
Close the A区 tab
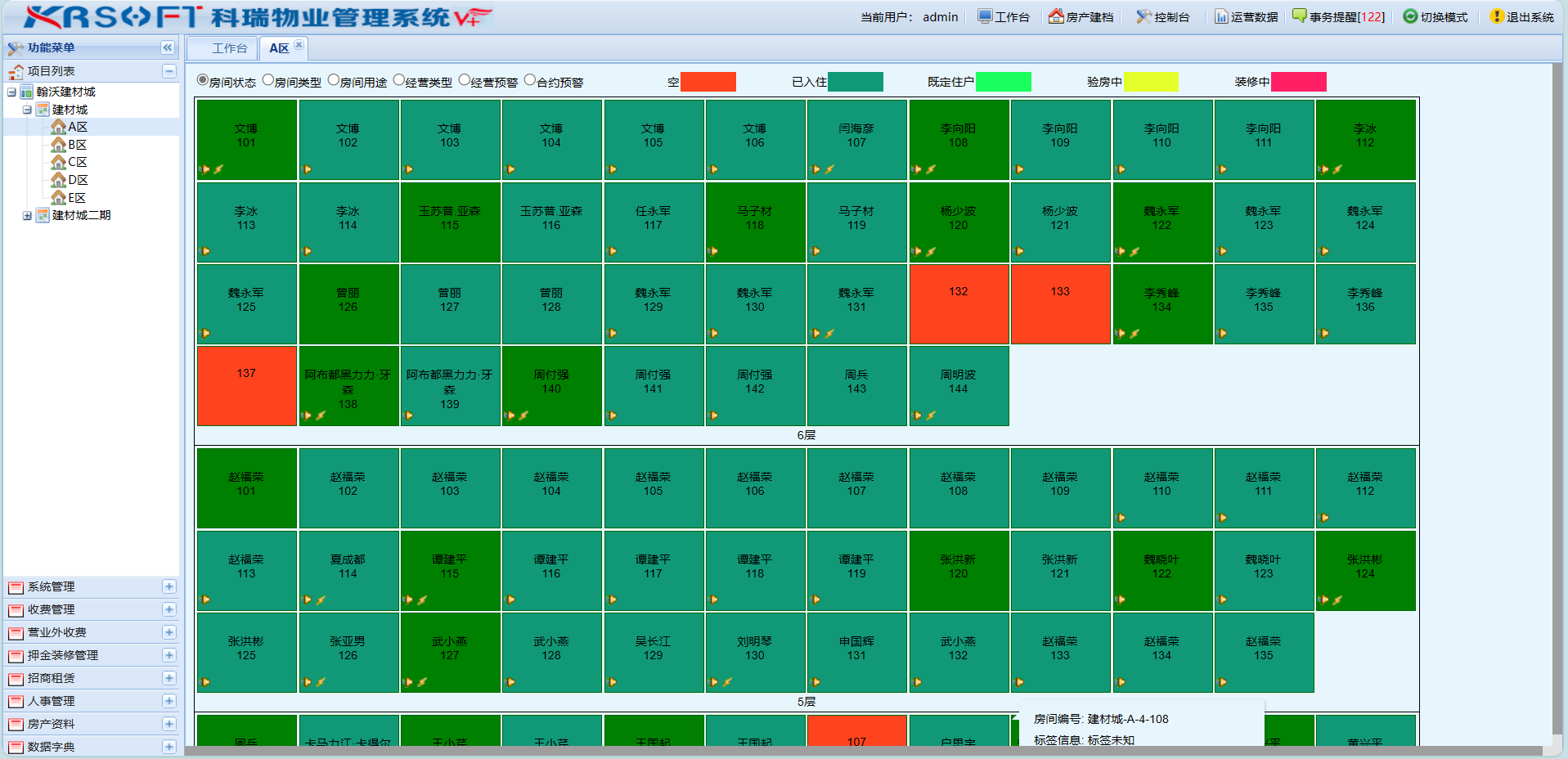click(x=299, y=45)
